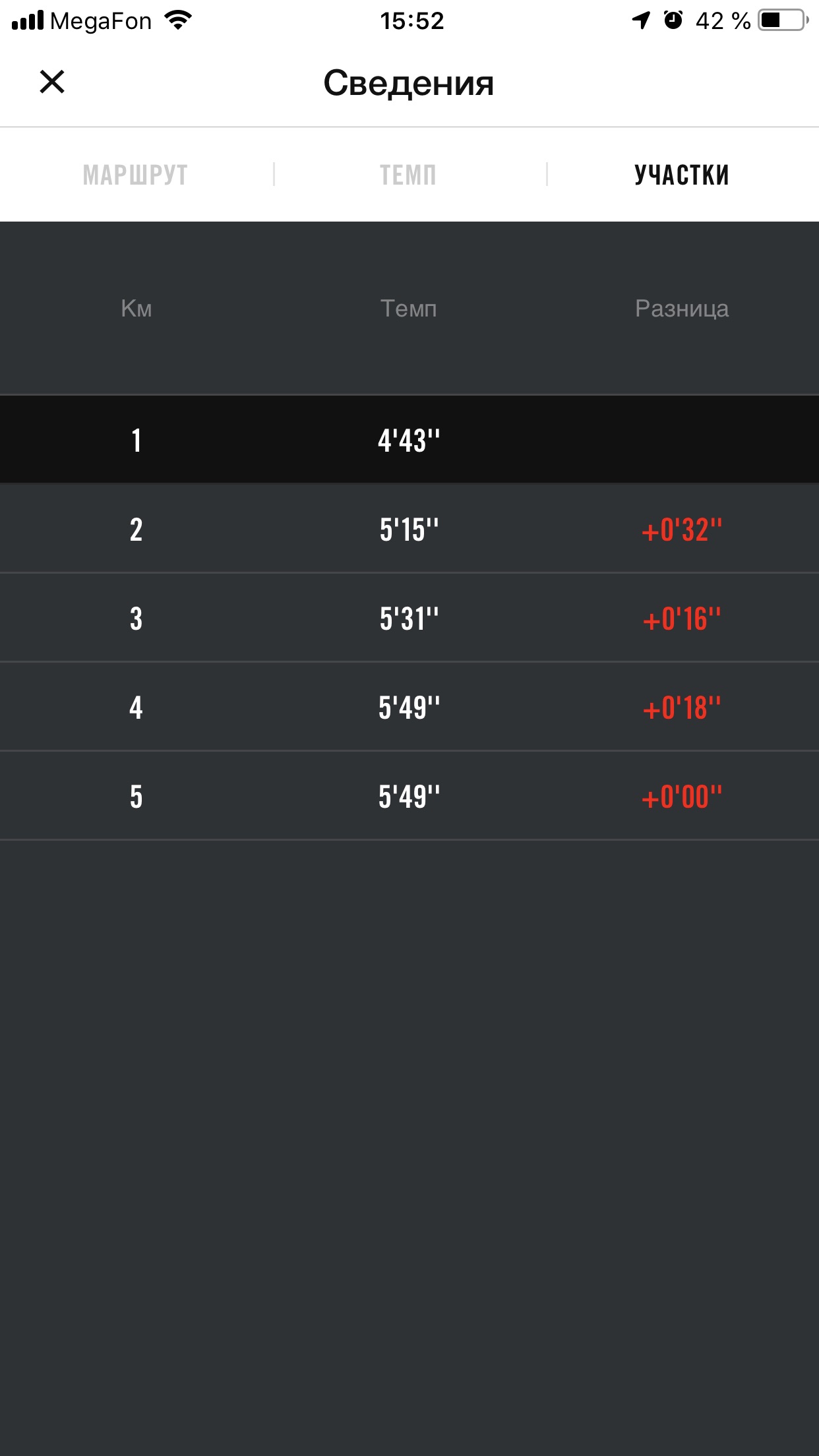The image size is (819, 1456).
Task: Close the Сведения details screen
Action: pyautogui.click(x=52, y=82)
